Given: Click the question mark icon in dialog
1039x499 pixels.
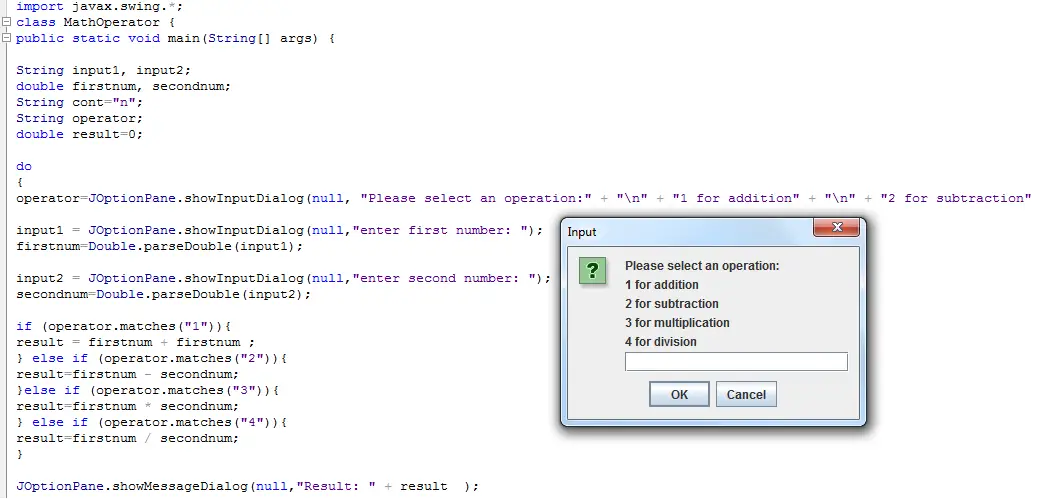Looking at the screenshot, I should pyautogui.click(x=592, y=271).
